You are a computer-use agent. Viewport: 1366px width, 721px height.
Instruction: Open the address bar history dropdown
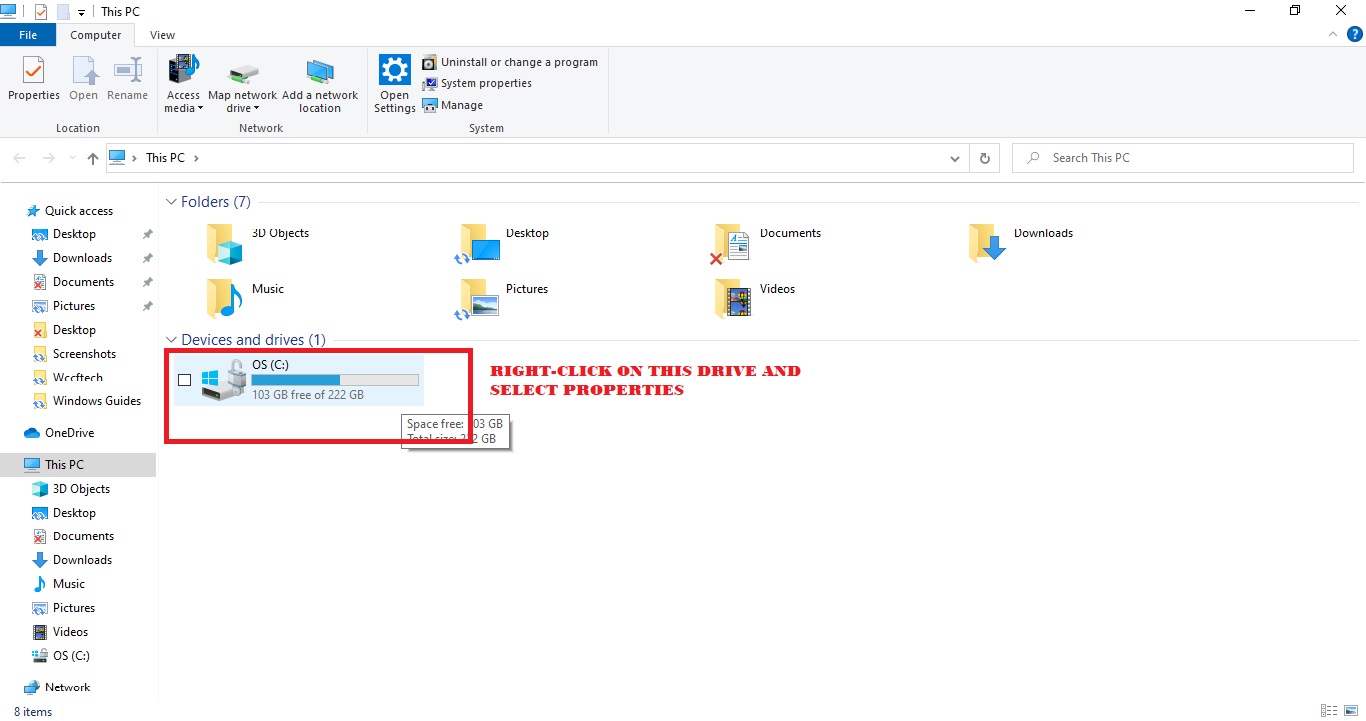[956, 158]
